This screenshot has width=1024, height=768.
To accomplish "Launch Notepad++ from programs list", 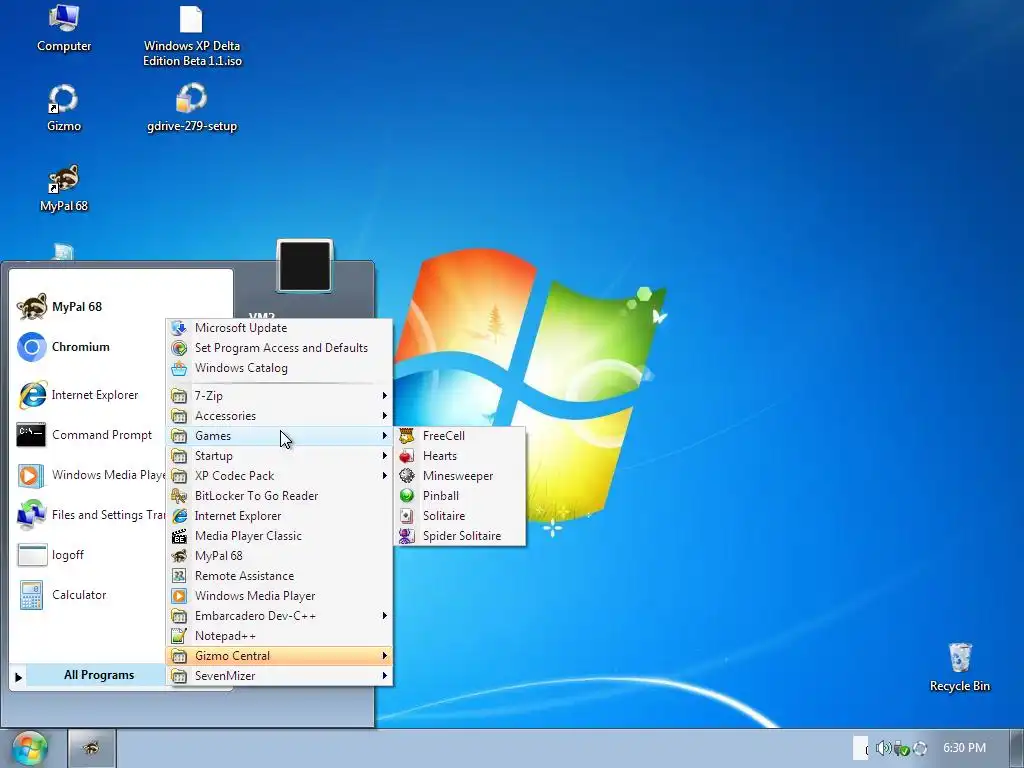I will coord(280,635).
